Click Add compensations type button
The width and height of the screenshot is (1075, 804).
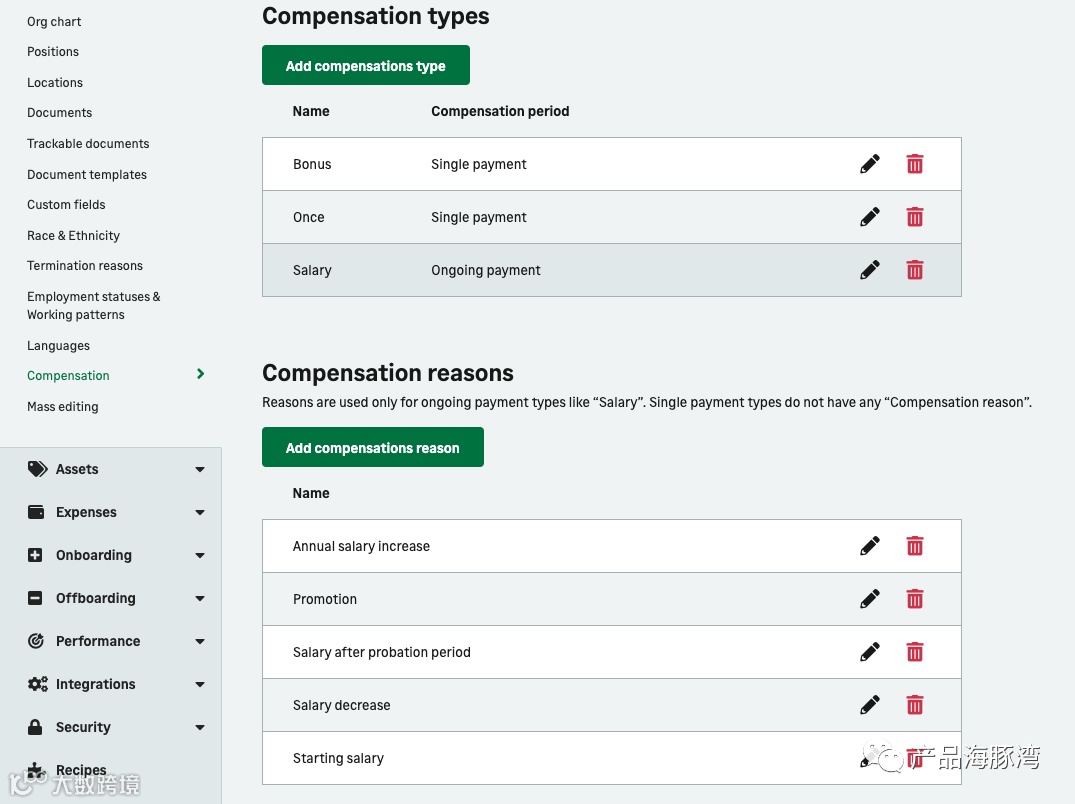point(365,66)
